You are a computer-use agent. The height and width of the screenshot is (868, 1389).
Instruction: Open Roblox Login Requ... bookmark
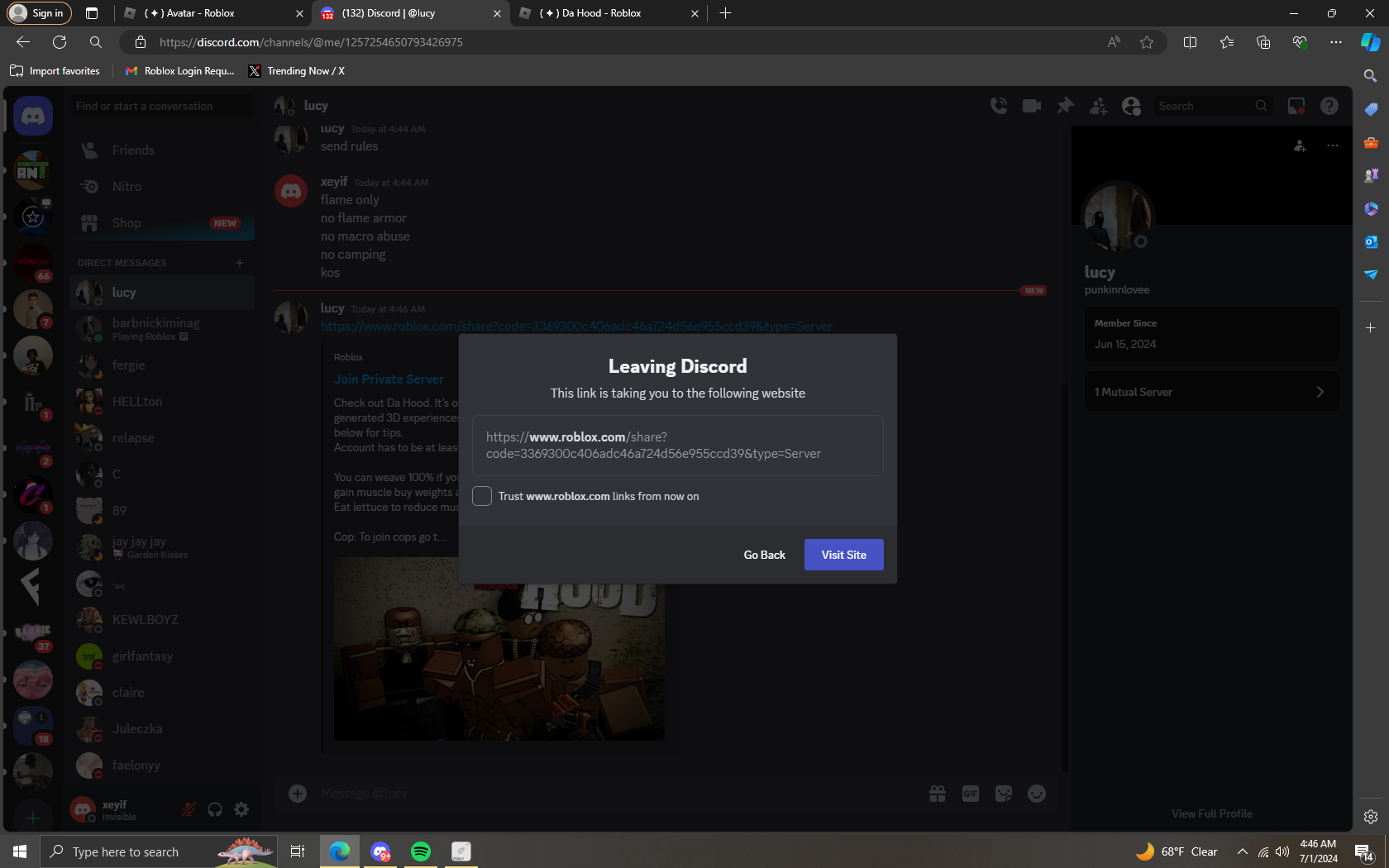(180, 71)
